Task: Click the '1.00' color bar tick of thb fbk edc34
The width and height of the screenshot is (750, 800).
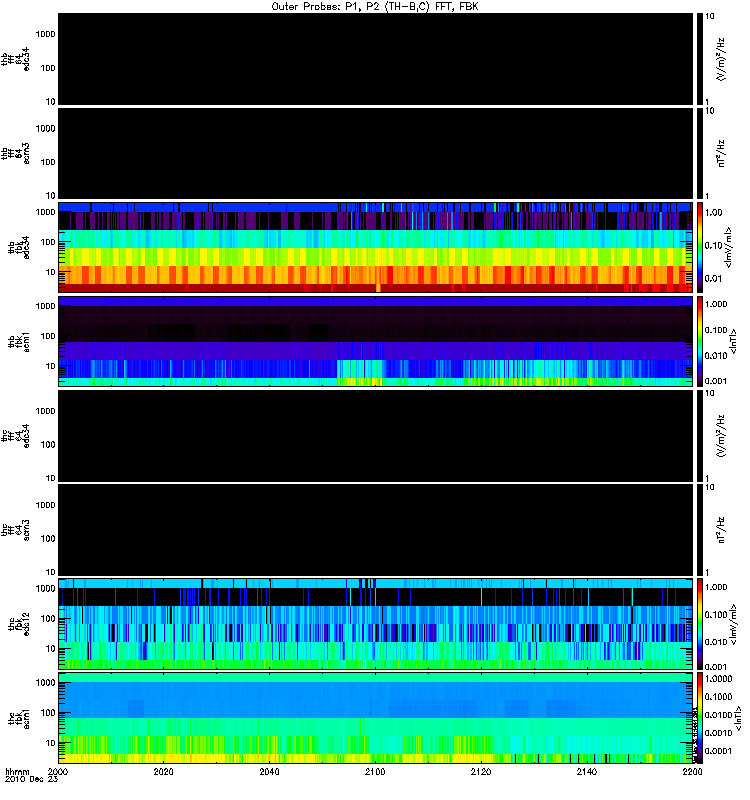Action: click(x=713, y=212)
